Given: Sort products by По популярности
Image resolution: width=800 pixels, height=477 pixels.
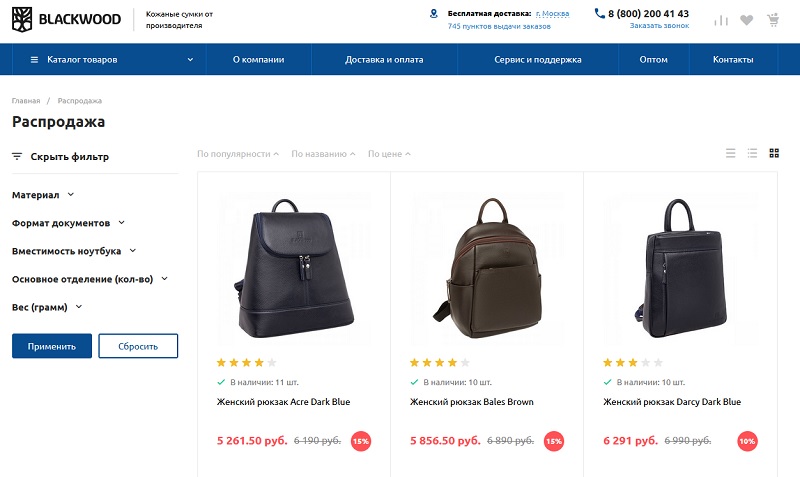Looking at the screenshot, I should pos(238,154).
